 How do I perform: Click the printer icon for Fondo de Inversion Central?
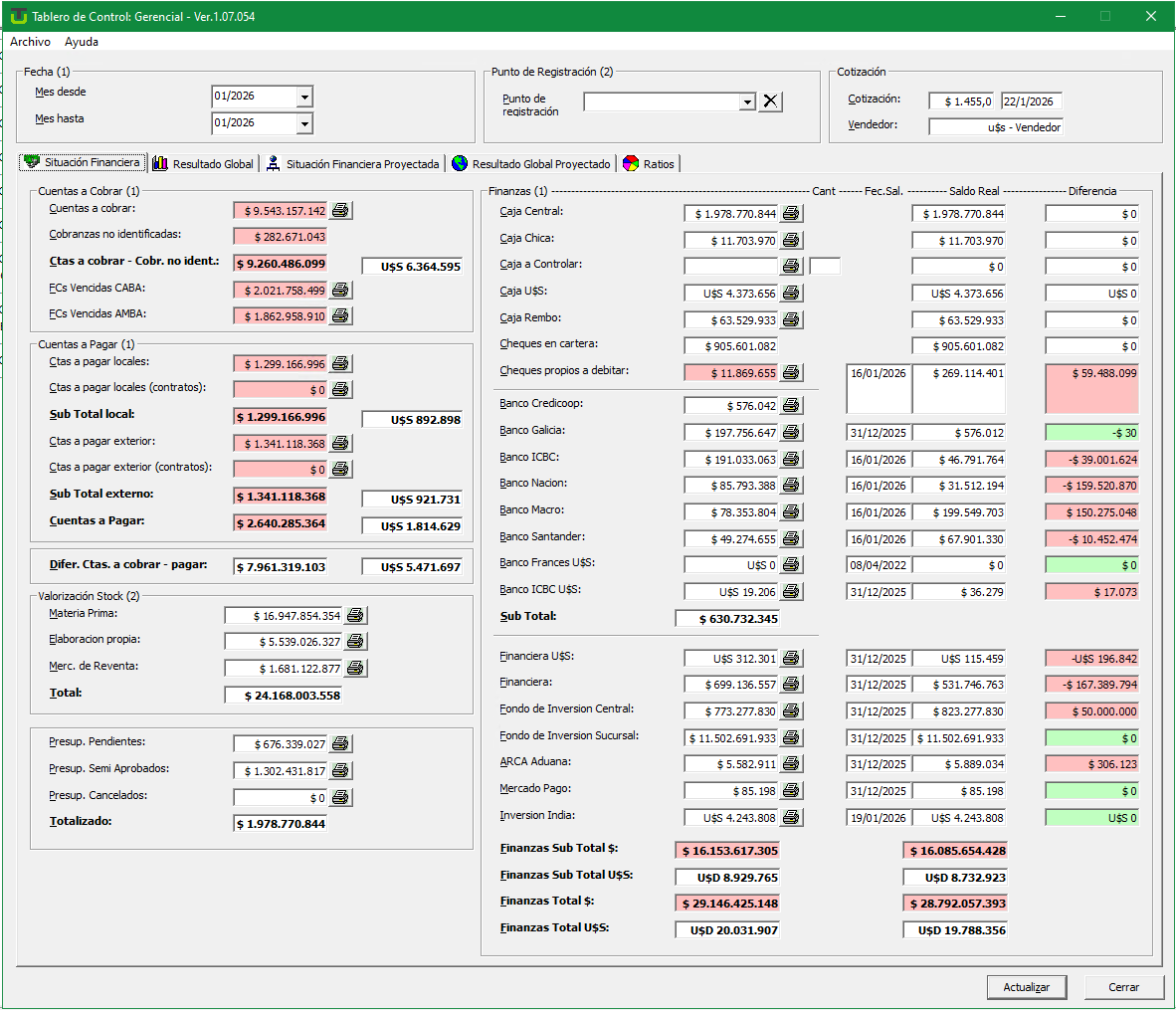[791, 711]
